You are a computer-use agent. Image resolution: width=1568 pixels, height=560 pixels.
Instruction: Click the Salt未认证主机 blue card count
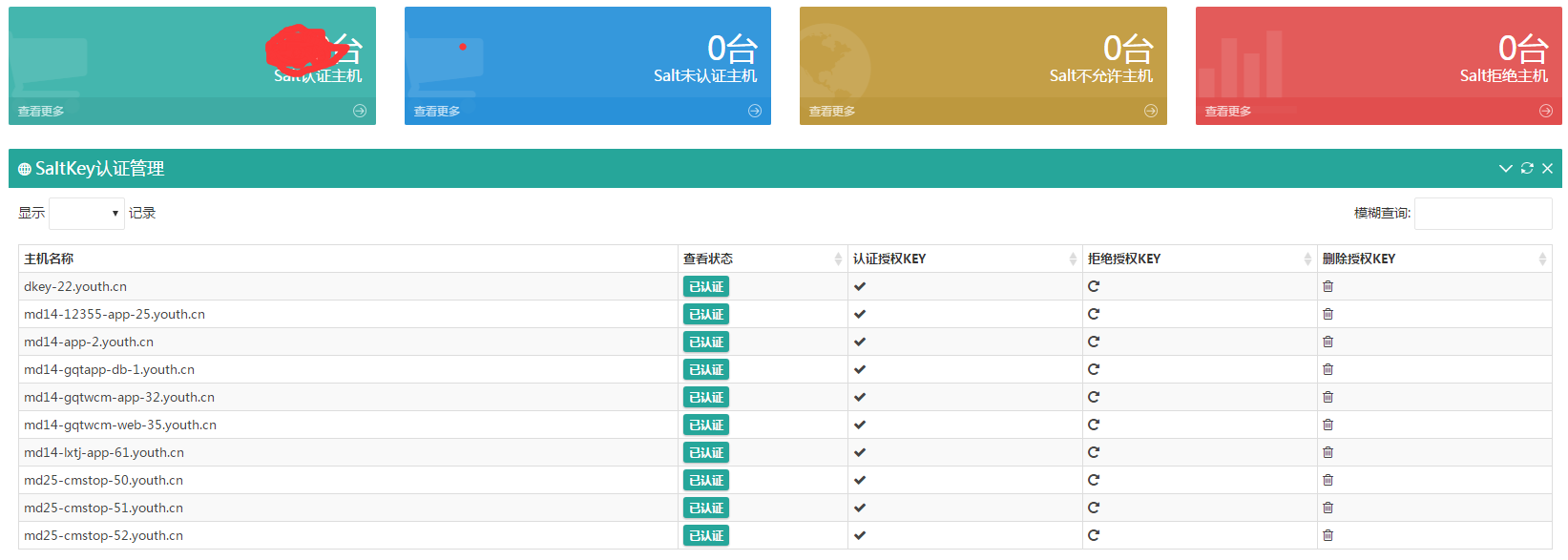click(732, 48)
